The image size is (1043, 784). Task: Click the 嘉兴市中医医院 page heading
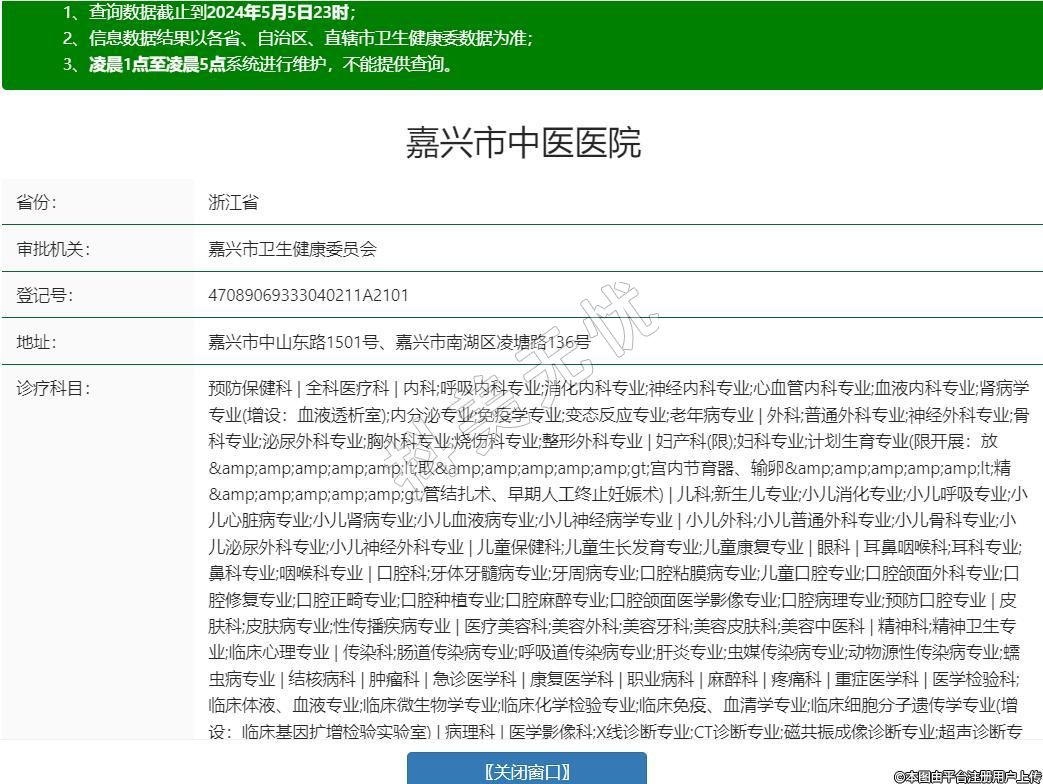click(x=522, y=143)
